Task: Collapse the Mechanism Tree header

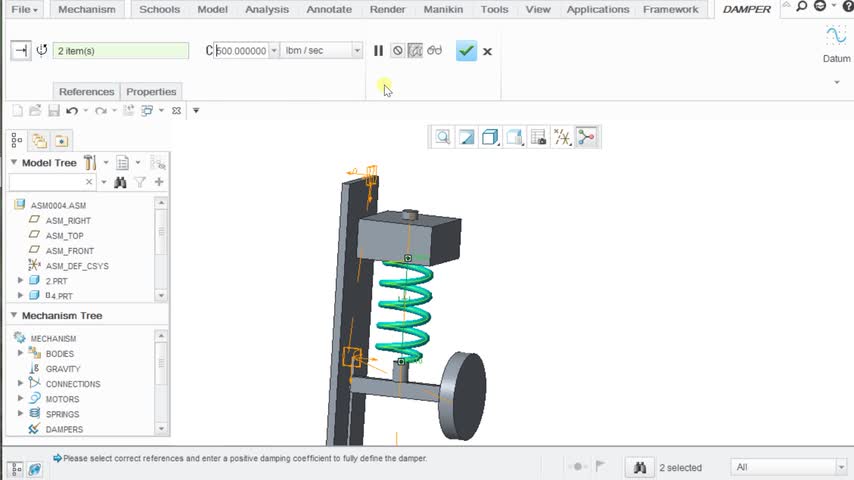Action: click(14, 315)
